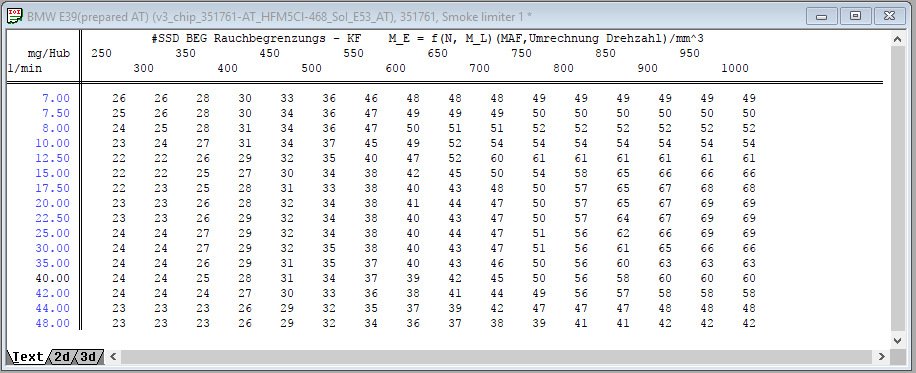
Task: Select the 20.00 row header
Action: [52, 203]
